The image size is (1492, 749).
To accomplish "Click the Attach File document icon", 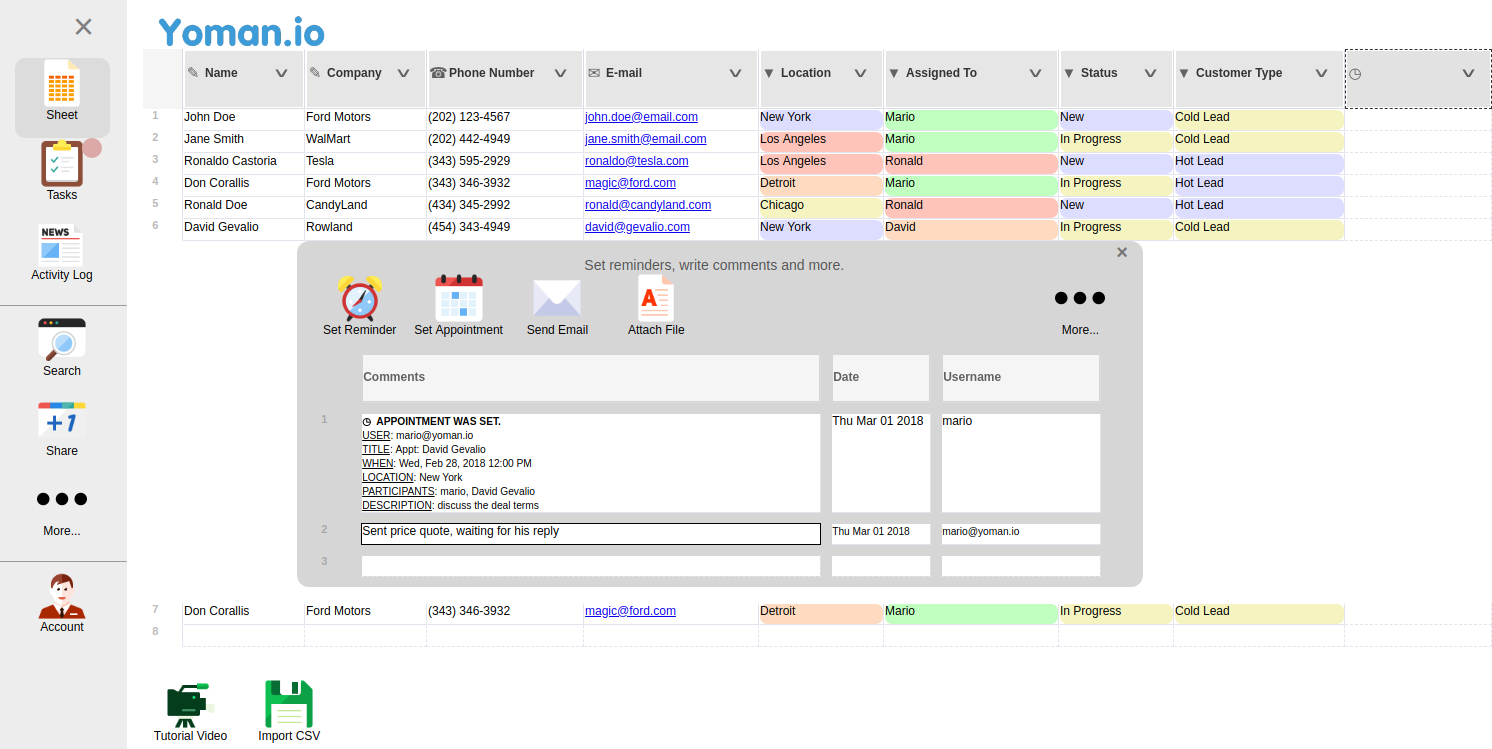I will (x=656, y=298).
